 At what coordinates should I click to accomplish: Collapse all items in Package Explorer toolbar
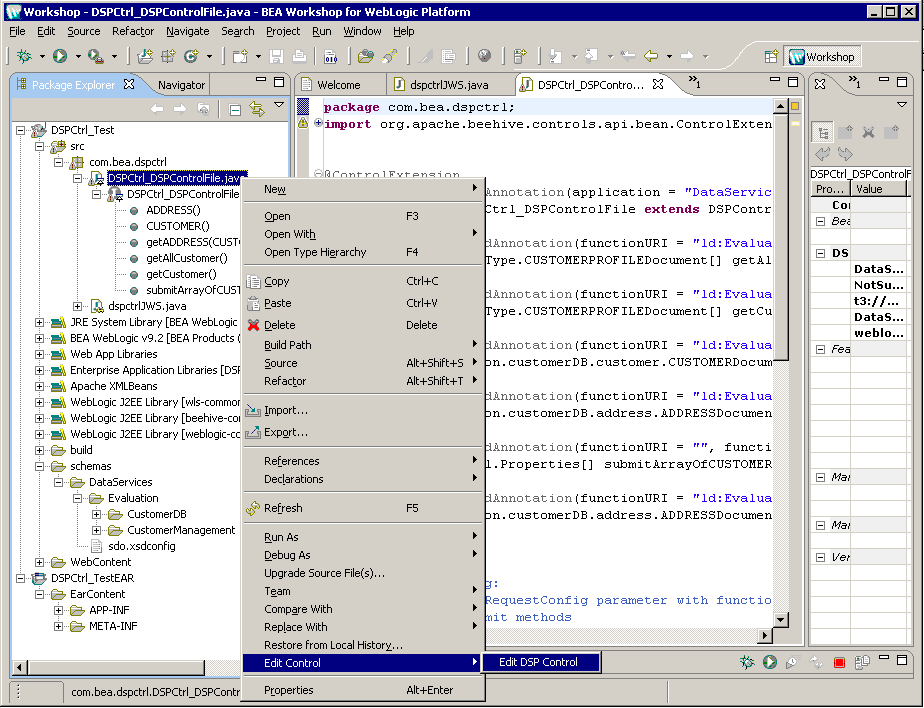point(235,109)
